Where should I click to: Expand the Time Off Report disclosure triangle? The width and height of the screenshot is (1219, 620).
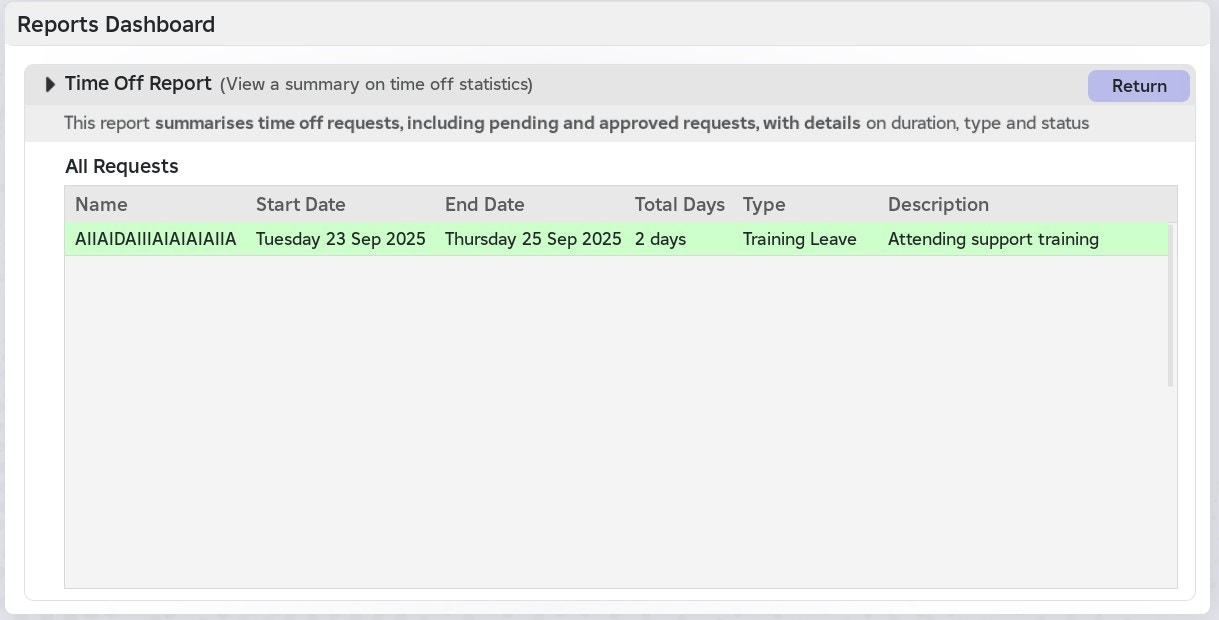pos(51,85)
